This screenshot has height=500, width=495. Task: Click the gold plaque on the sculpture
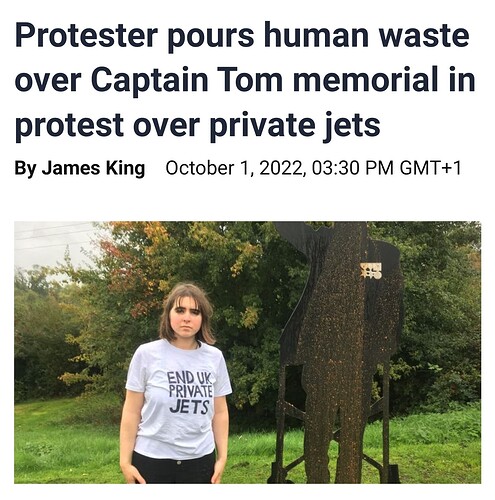click(x=371, y=270)
